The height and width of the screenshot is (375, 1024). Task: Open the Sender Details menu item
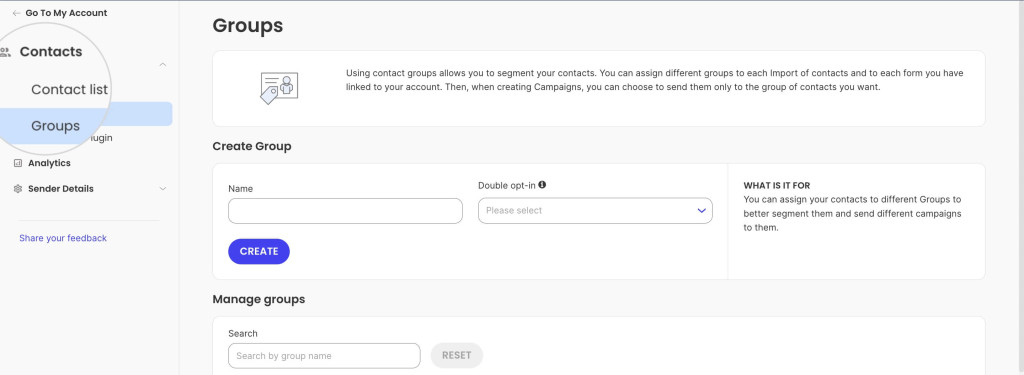tap(61, 189)
